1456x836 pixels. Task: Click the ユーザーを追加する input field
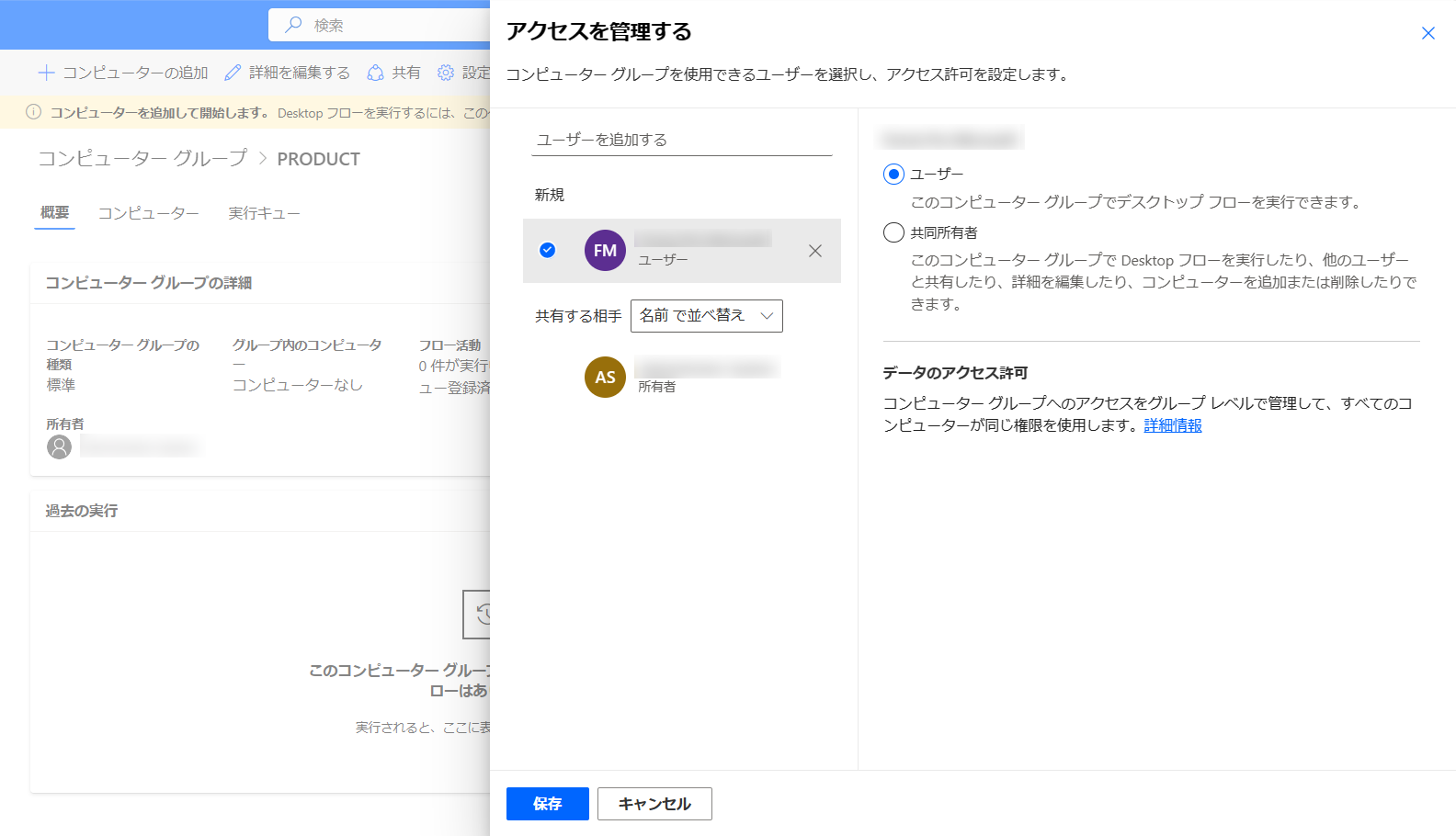[x=682, y=140]
